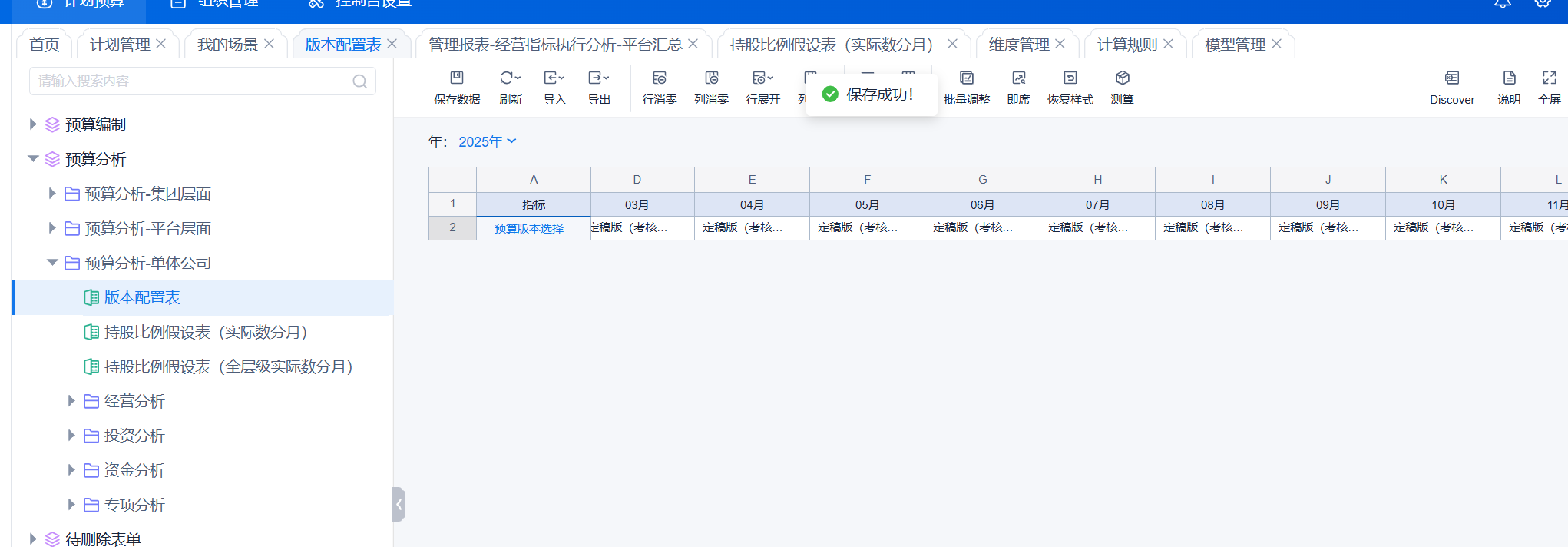Click the Refresh (刷新) toolbar icon
This screenshot has width=1568, height=547.
click(x=510, y=78)
